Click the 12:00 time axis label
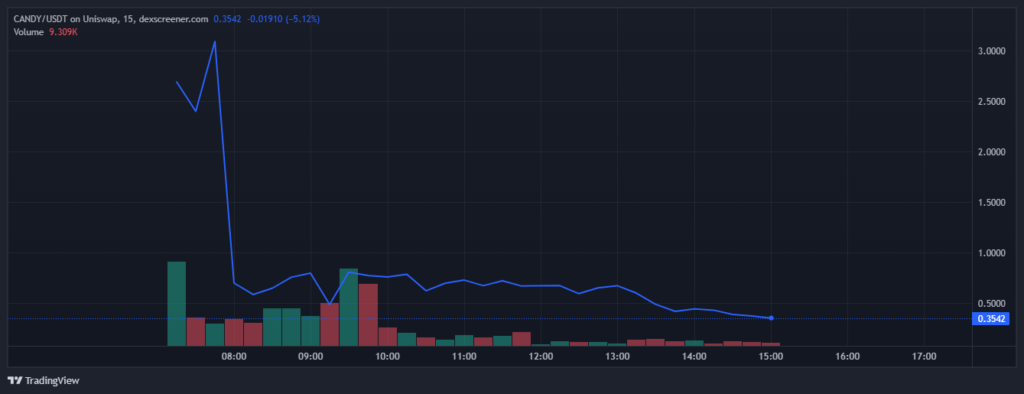The image size is (1024, 394). tap(541, 357)
